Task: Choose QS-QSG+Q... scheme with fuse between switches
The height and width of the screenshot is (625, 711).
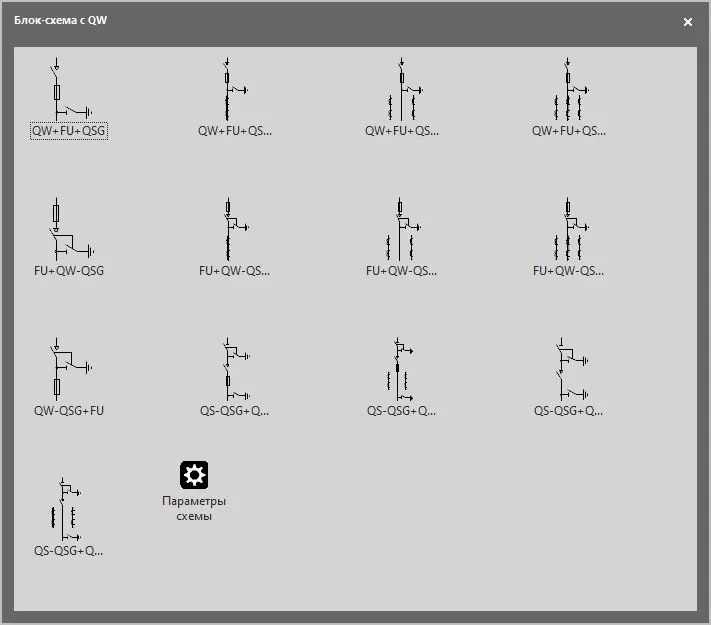Action: point(234,370)
